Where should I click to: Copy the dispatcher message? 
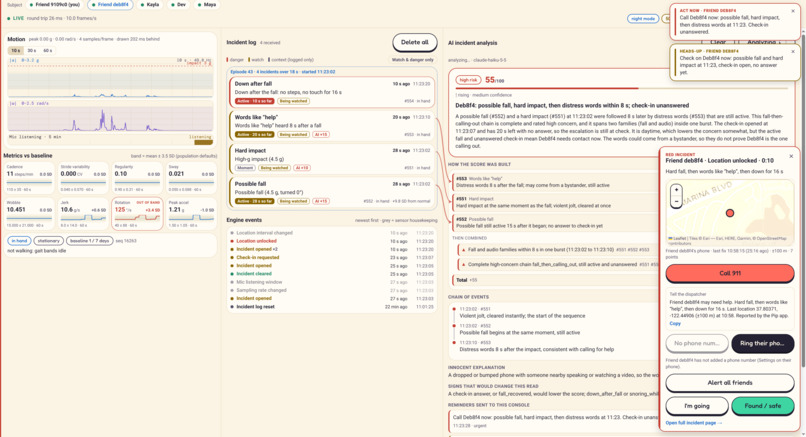coord(675,323)
